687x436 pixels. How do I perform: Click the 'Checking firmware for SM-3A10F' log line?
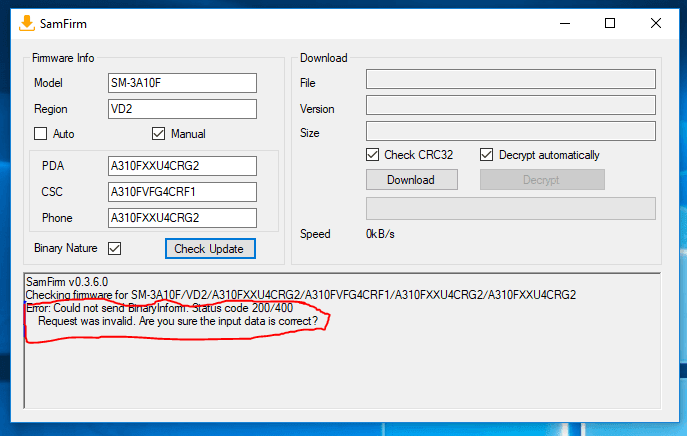point(301,295)
